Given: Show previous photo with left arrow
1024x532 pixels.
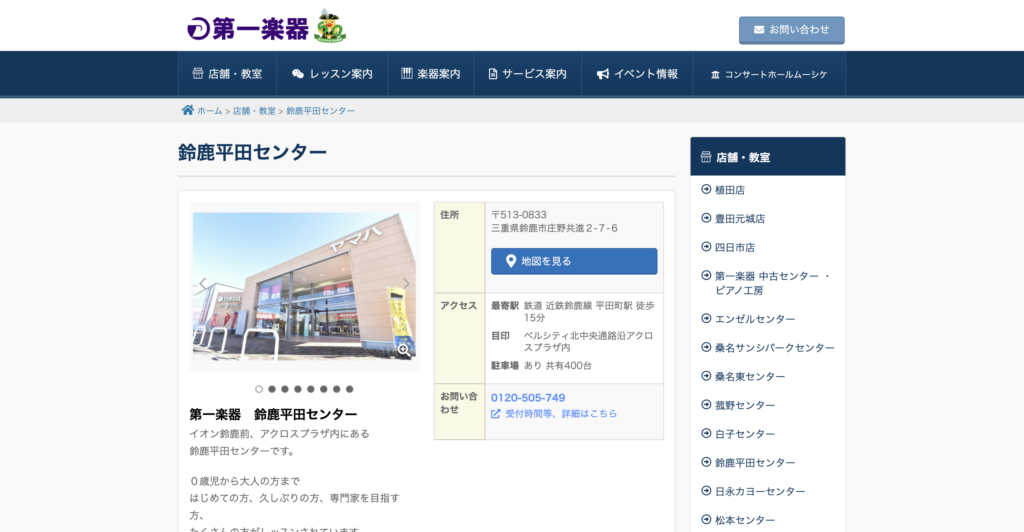Looking at the screenshot, I should 202,283.
